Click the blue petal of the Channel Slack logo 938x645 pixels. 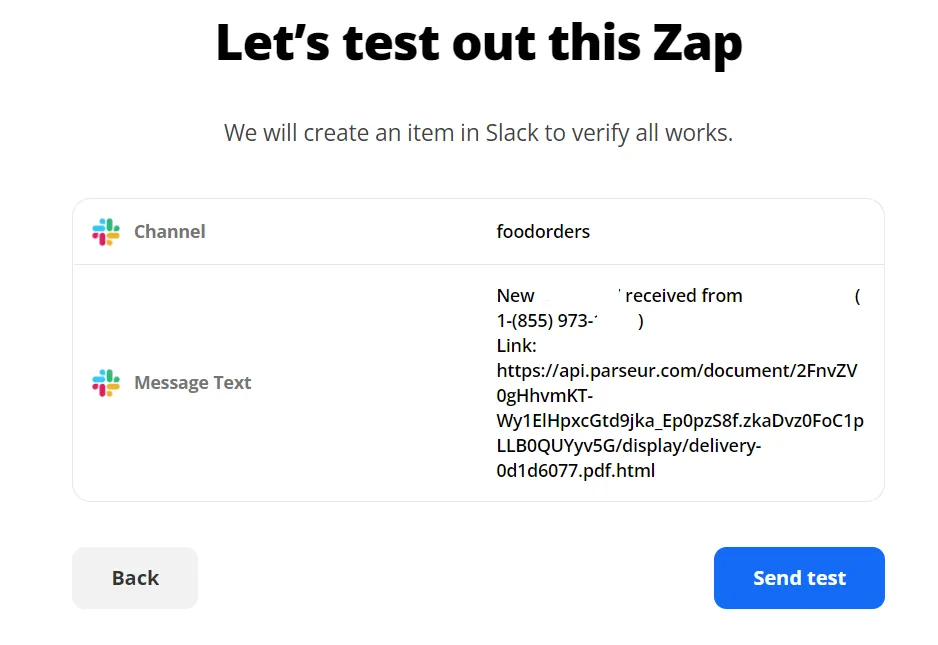pyautogui.click(x=99, y=228)
